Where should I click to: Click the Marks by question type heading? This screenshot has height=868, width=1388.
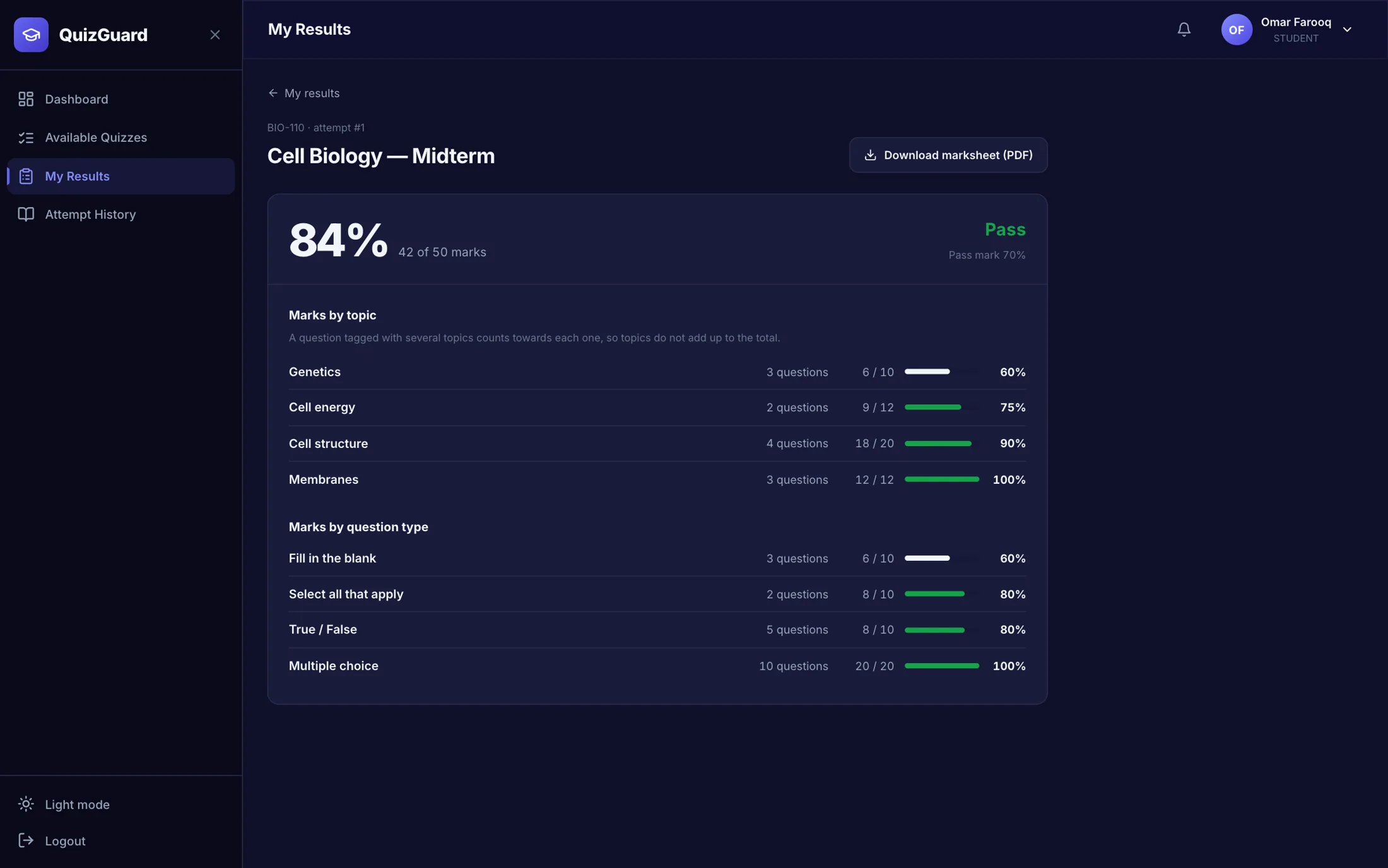click(358, 527)
